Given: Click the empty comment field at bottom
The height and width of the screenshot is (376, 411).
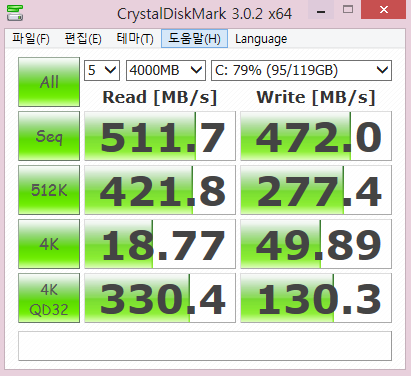Looking at the screenshot, I should point(205,346).
